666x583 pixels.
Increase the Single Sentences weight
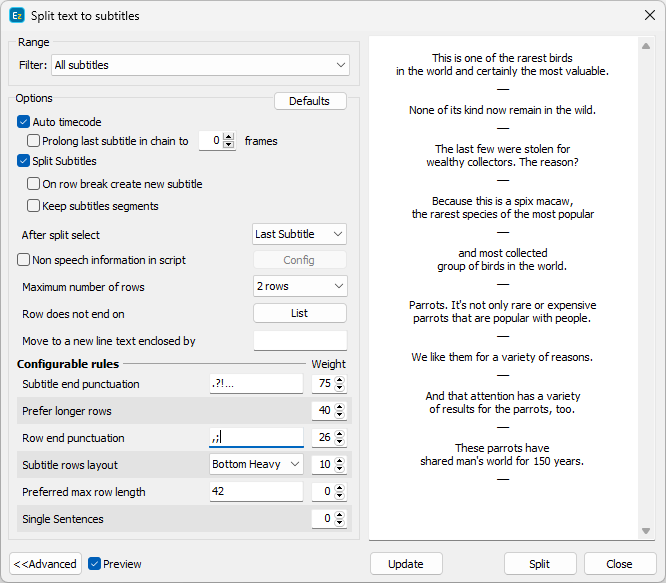pos(341,514)
